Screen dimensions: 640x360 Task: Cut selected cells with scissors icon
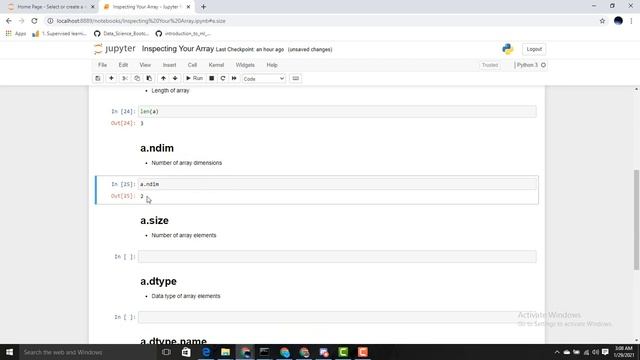[125, 78]
